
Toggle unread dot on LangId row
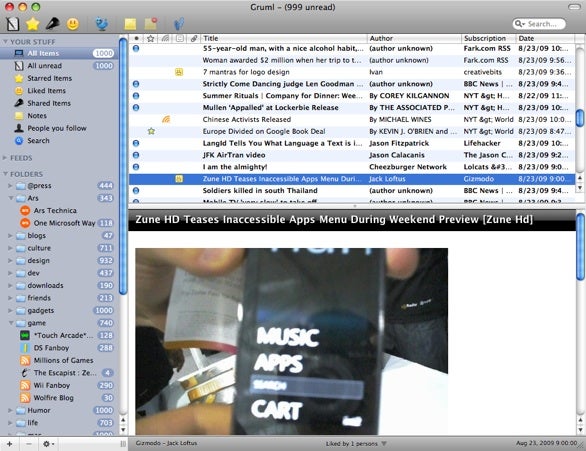(x=136, y=143)
